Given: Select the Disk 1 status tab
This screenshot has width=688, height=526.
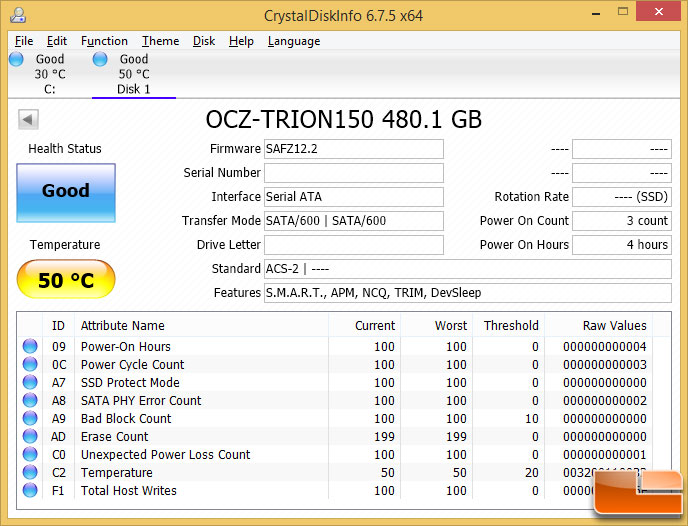Looking at the screenshot, I should point(134,74).
